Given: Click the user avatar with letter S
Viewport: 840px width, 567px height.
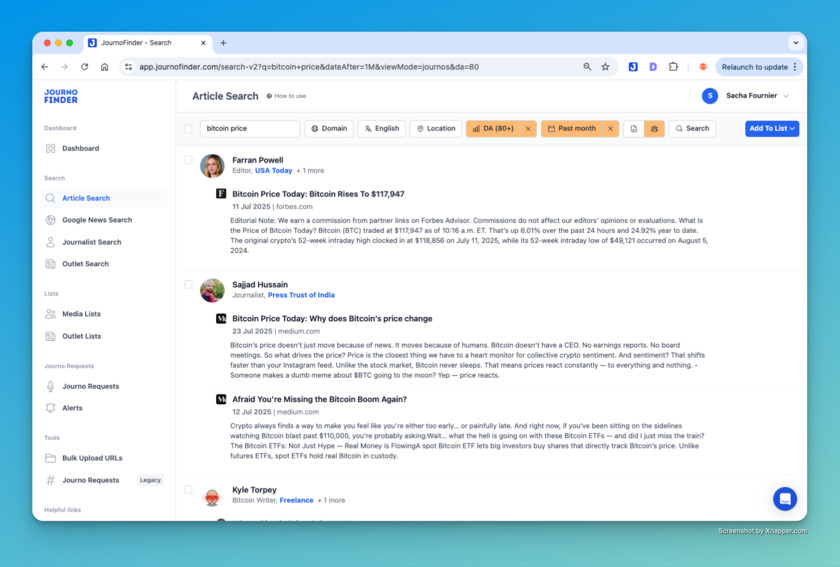Looking at the screenshot, I should (x=710, y=96).
